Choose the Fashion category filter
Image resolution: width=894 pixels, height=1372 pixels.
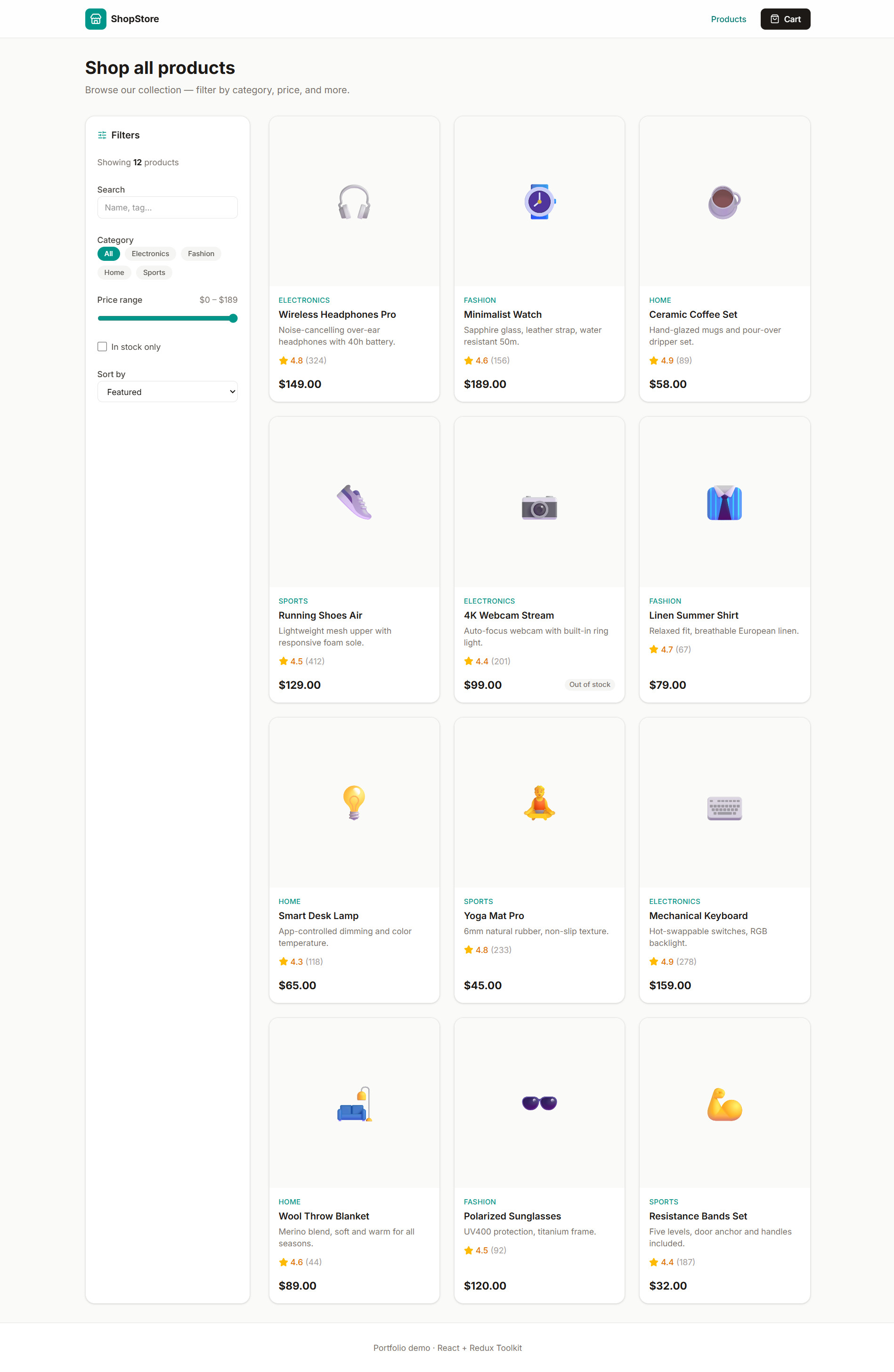[x=201, y=254]
